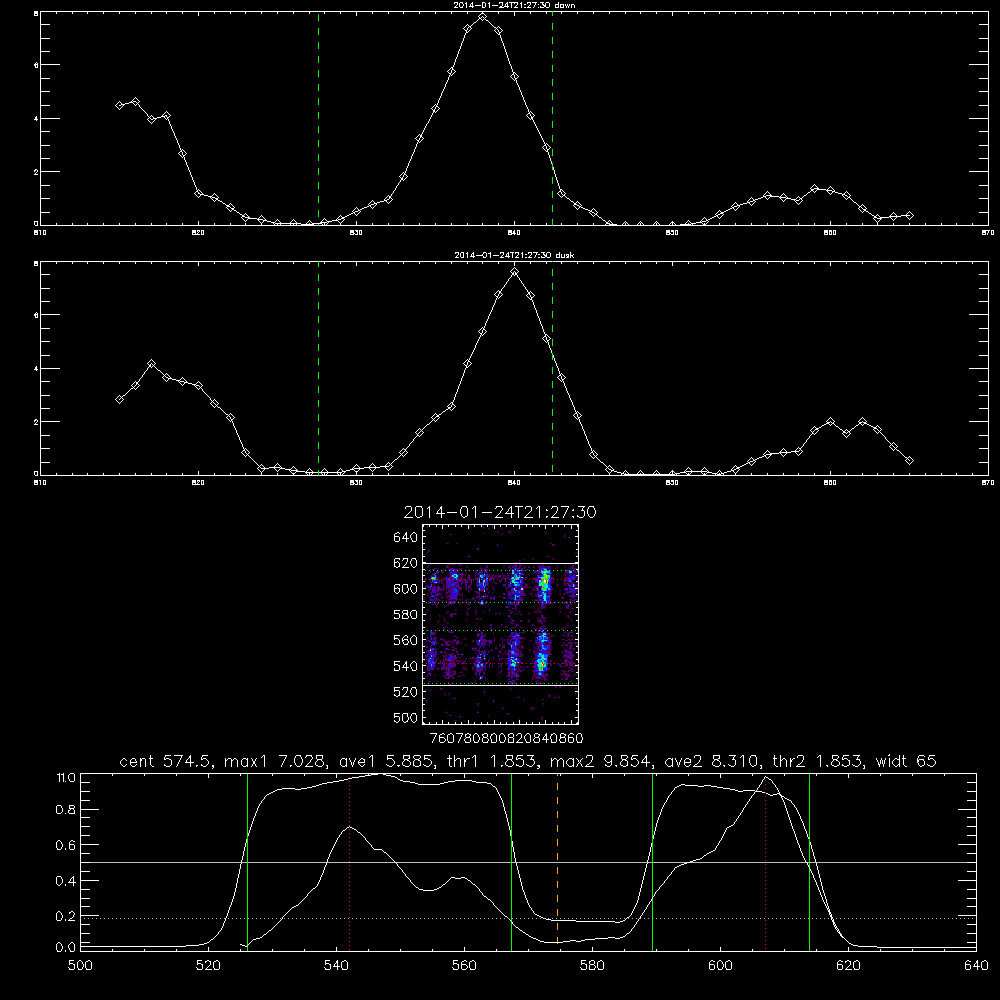Select the 'ave1 5.885' value in stats line
This screenshot has width=1000, height=1000.
coord(389,761)
